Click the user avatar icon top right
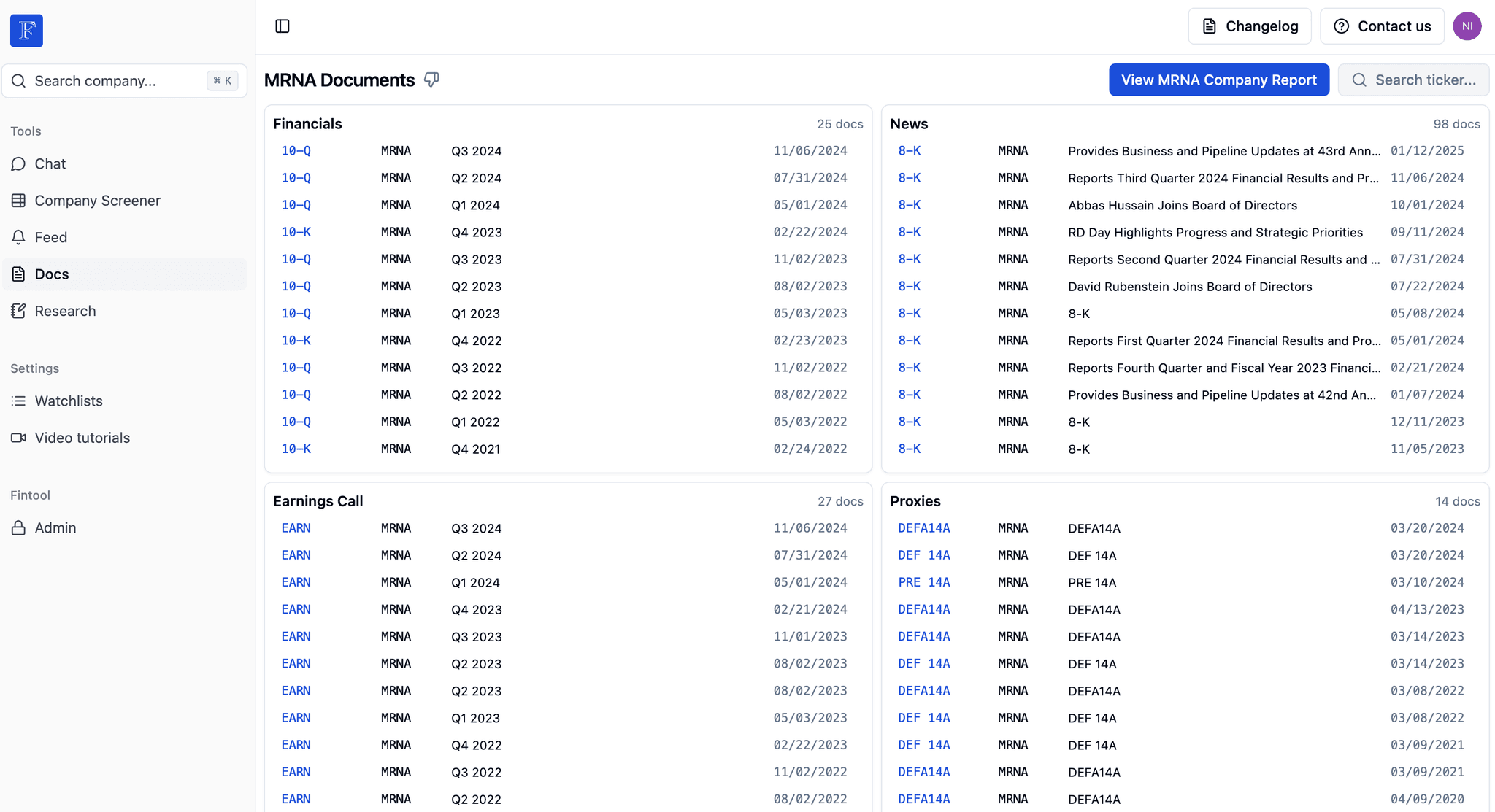Viewport: 1495px width, 812px height. (1467, 26)
